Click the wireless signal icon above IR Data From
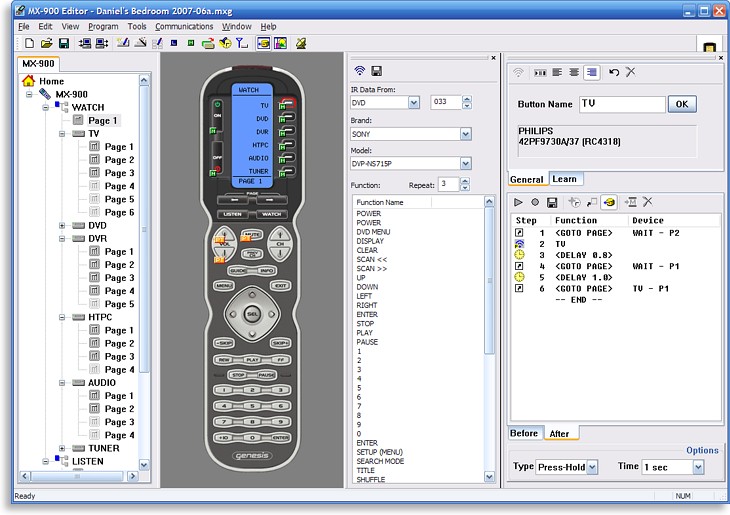This screenshot has width=730, height=515. click(359, 71)
